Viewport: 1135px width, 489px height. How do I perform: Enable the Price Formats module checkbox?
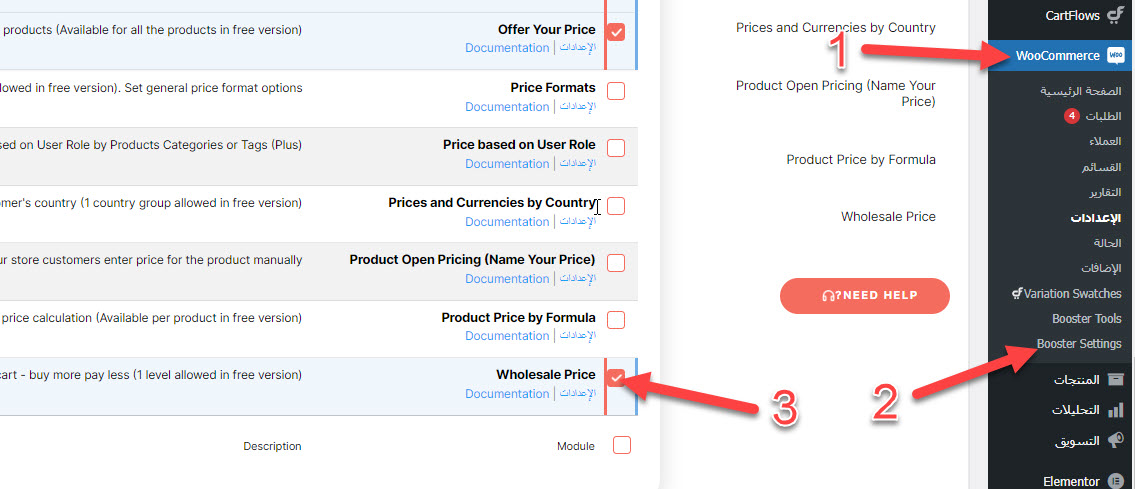tap(616, 91)
